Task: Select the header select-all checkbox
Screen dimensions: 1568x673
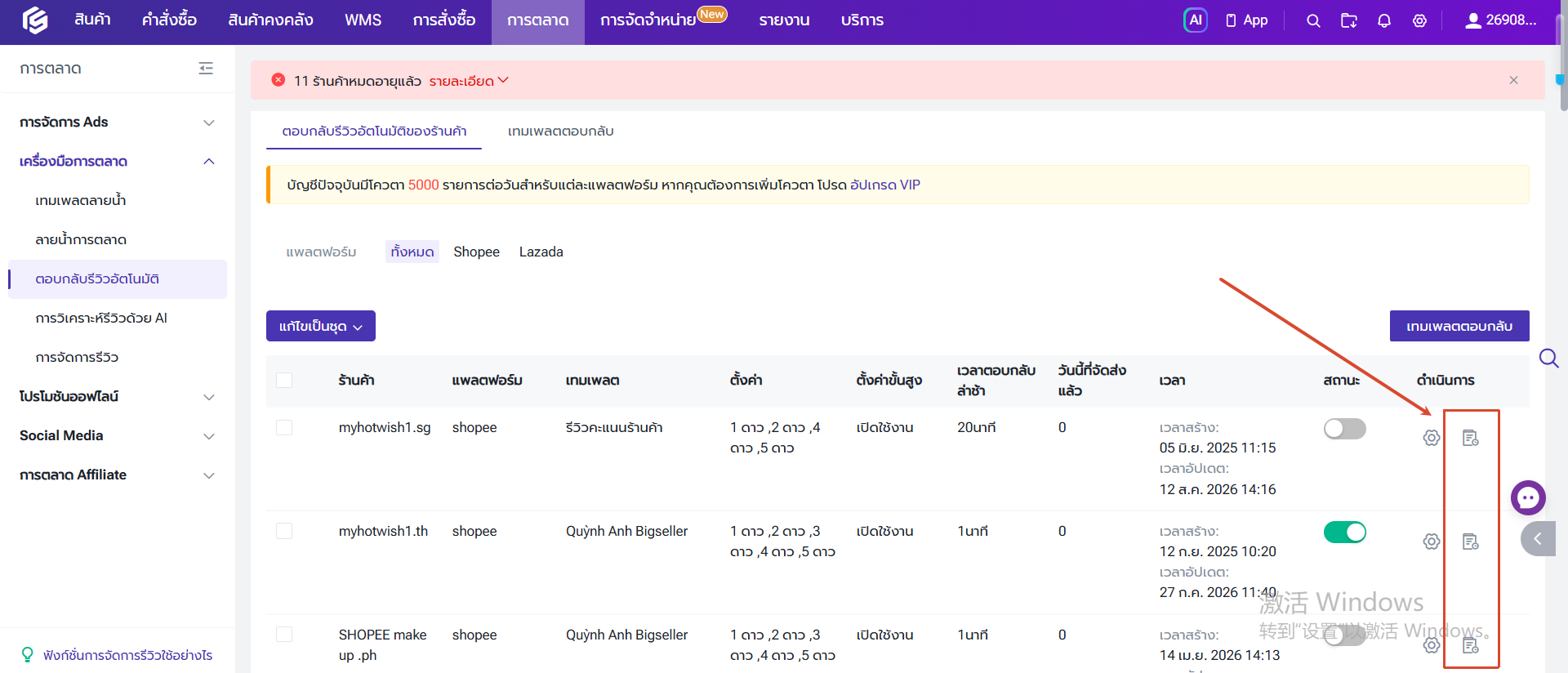Action: [x=284, y=380]
